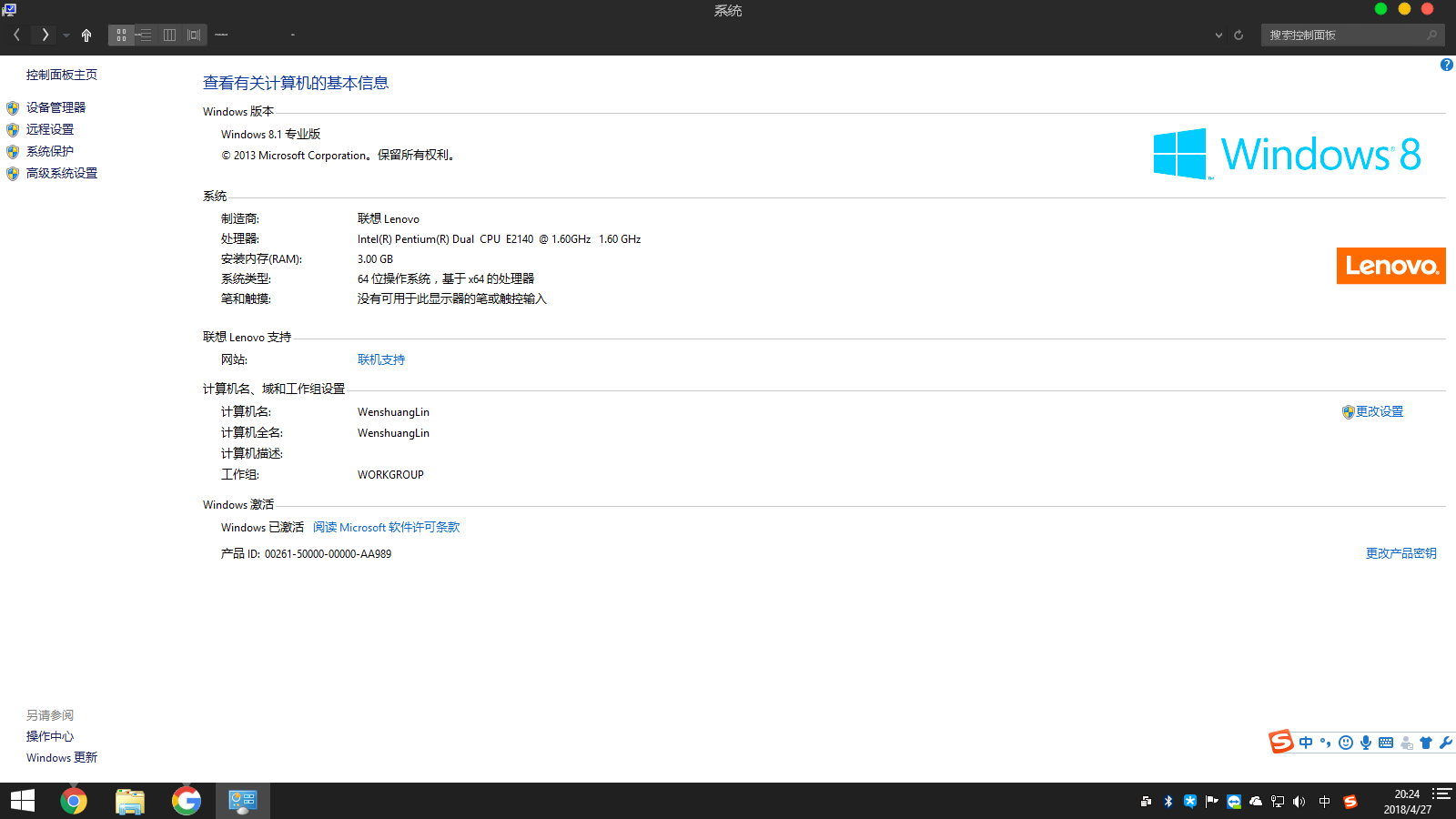1456x819 pixels.
Task: Open network status tray icon
Action: point(1278,802)
